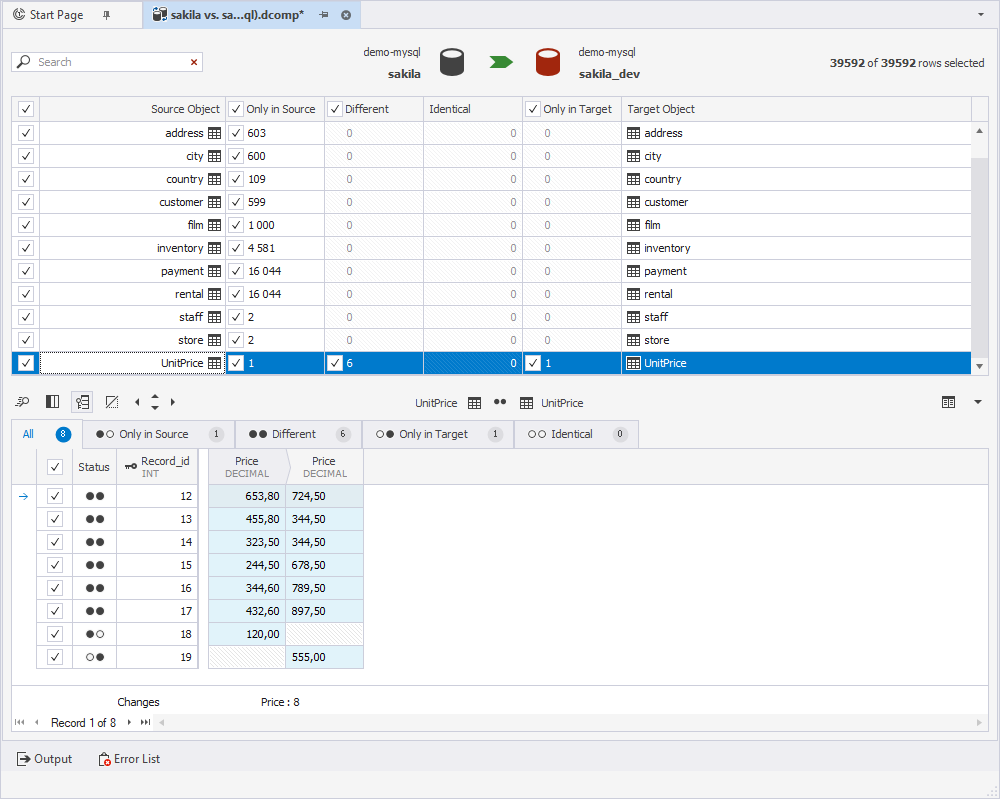Open the Error List panel
The height and width of the screenshot is (799, 1000).
tap(129, 759)
